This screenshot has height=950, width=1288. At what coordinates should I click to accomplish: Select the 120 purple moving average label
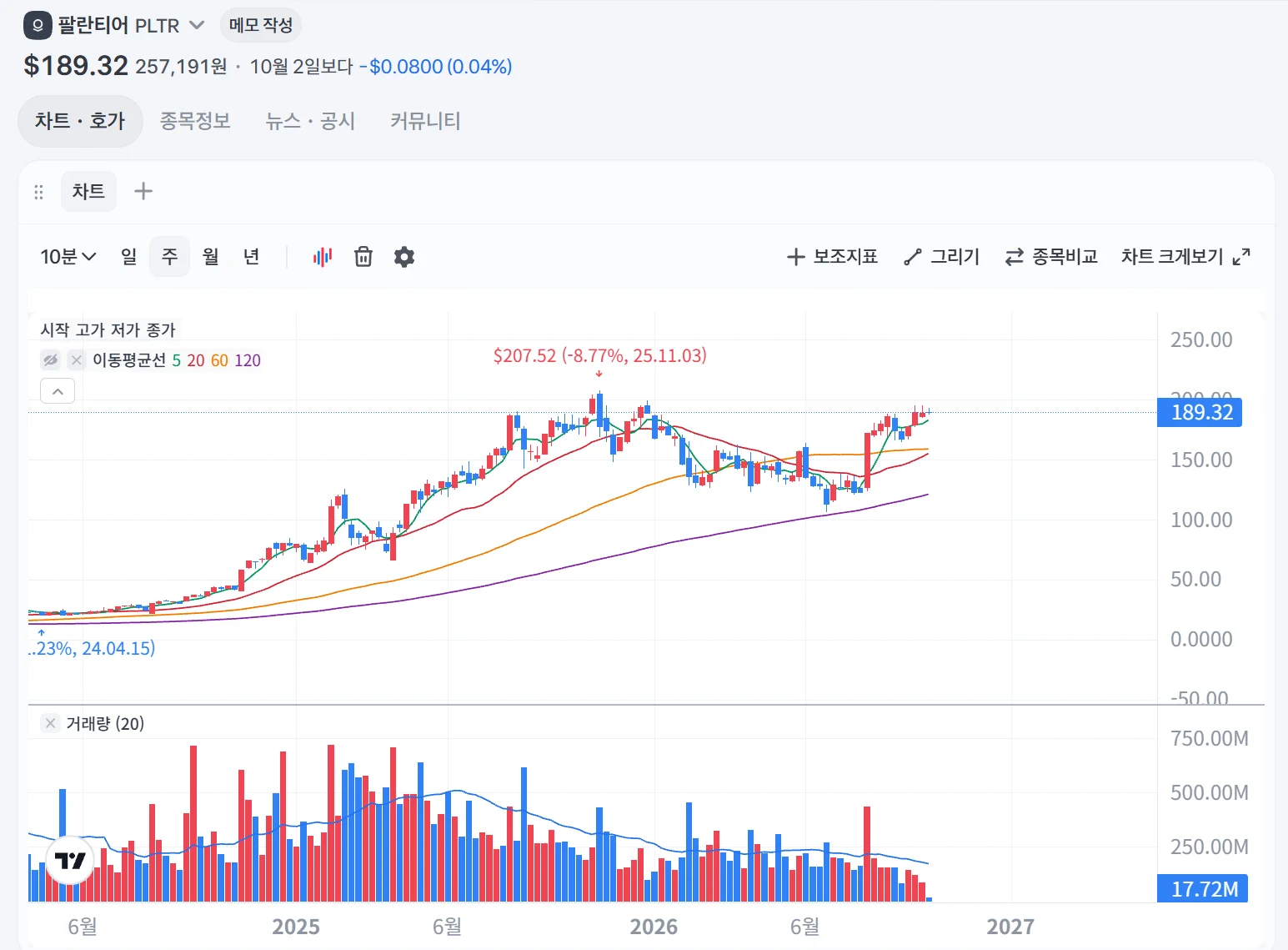[248, 360]
